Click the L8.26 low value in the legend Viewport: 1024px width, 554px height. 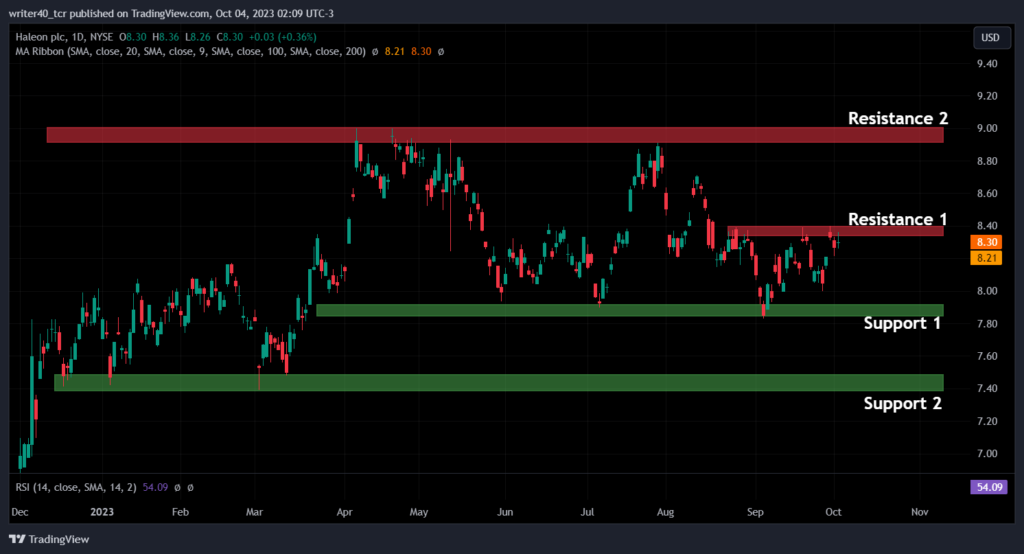coord(197,37)
